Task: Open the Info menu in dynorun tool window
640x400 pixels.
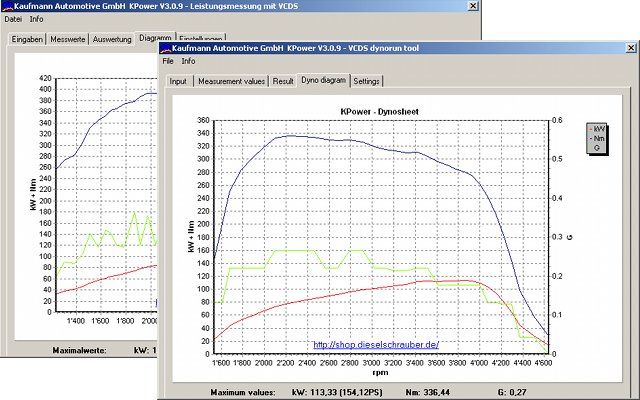Action: click(x=188, y=61)
